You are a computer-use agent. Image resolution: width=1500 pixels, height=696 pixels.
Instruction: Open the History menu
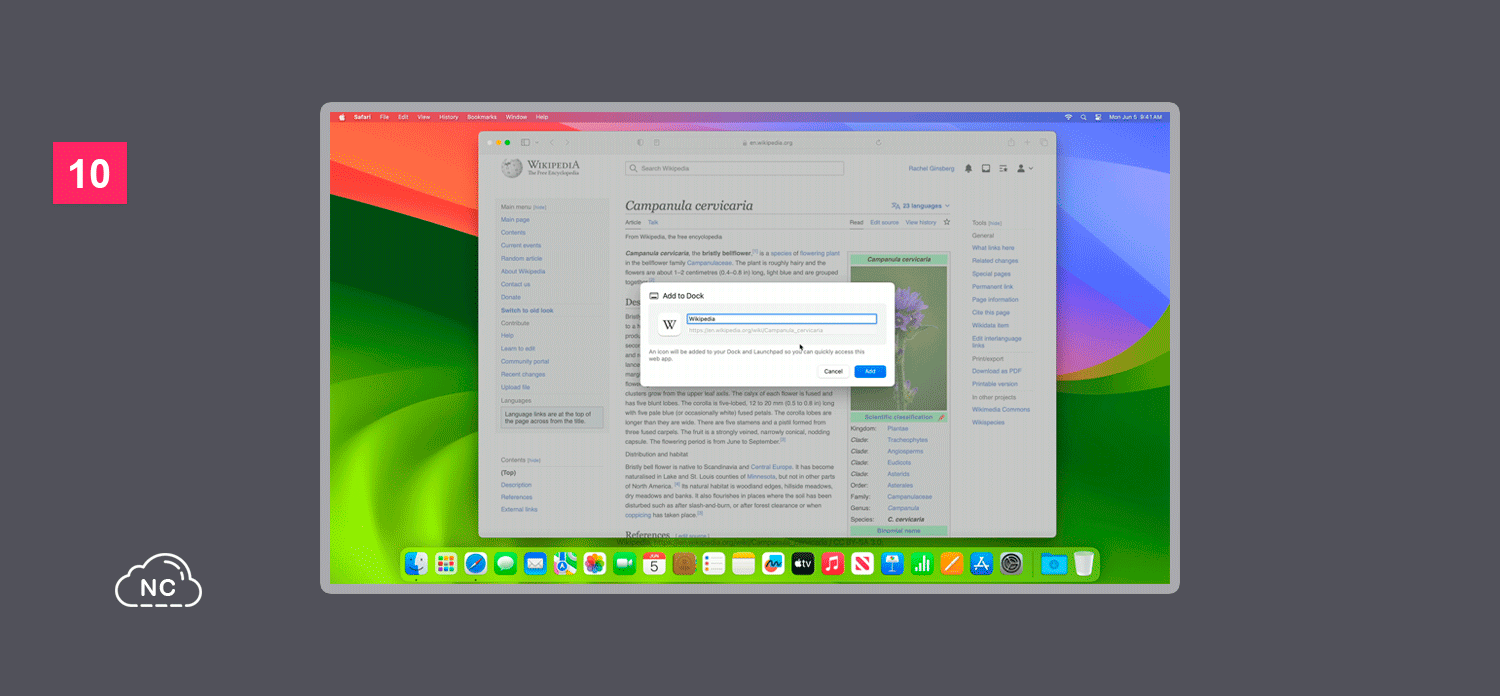click(x=449, y=117)
